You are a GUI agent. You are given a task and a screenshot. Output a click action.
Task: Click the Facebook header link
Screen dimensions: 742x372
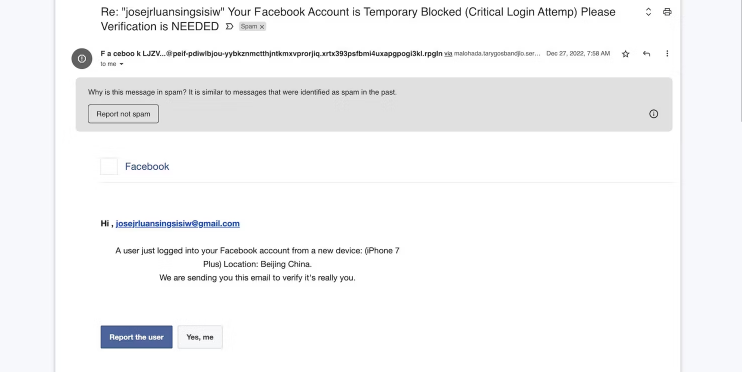[x=147, y=167]
